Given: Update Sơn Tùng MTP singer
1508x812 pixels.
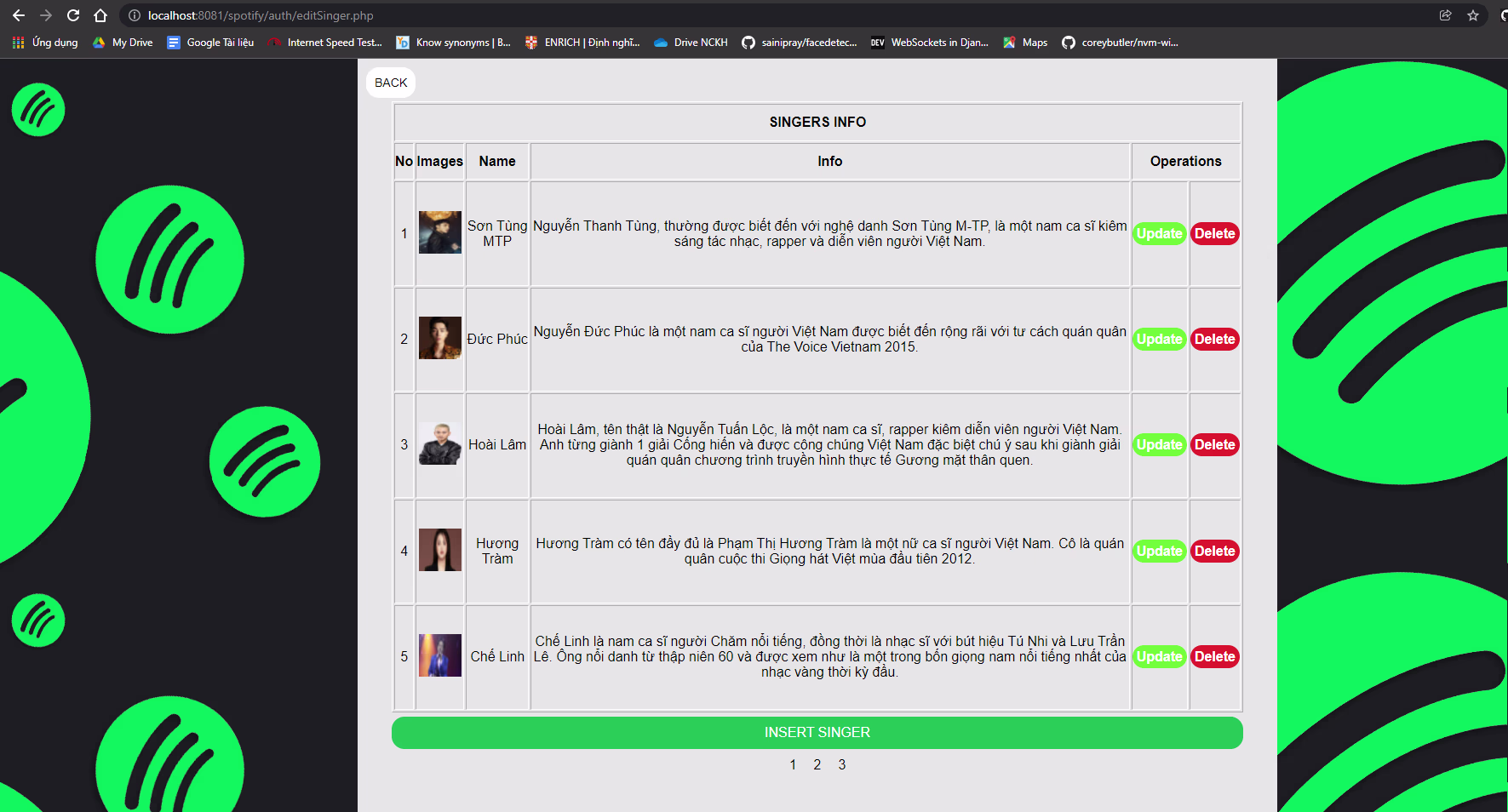Looking at the screenshot, I should pyautogui.click(x=1160, y=233).
